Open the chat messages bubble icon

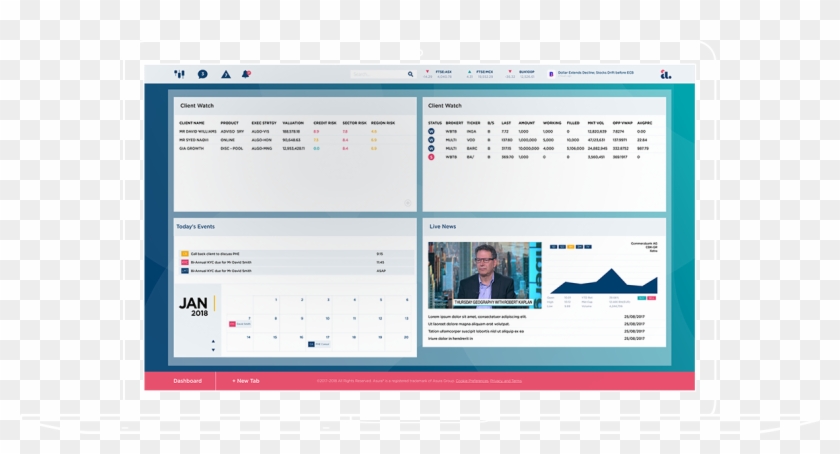pyautogui.click(x=203, y=74)
